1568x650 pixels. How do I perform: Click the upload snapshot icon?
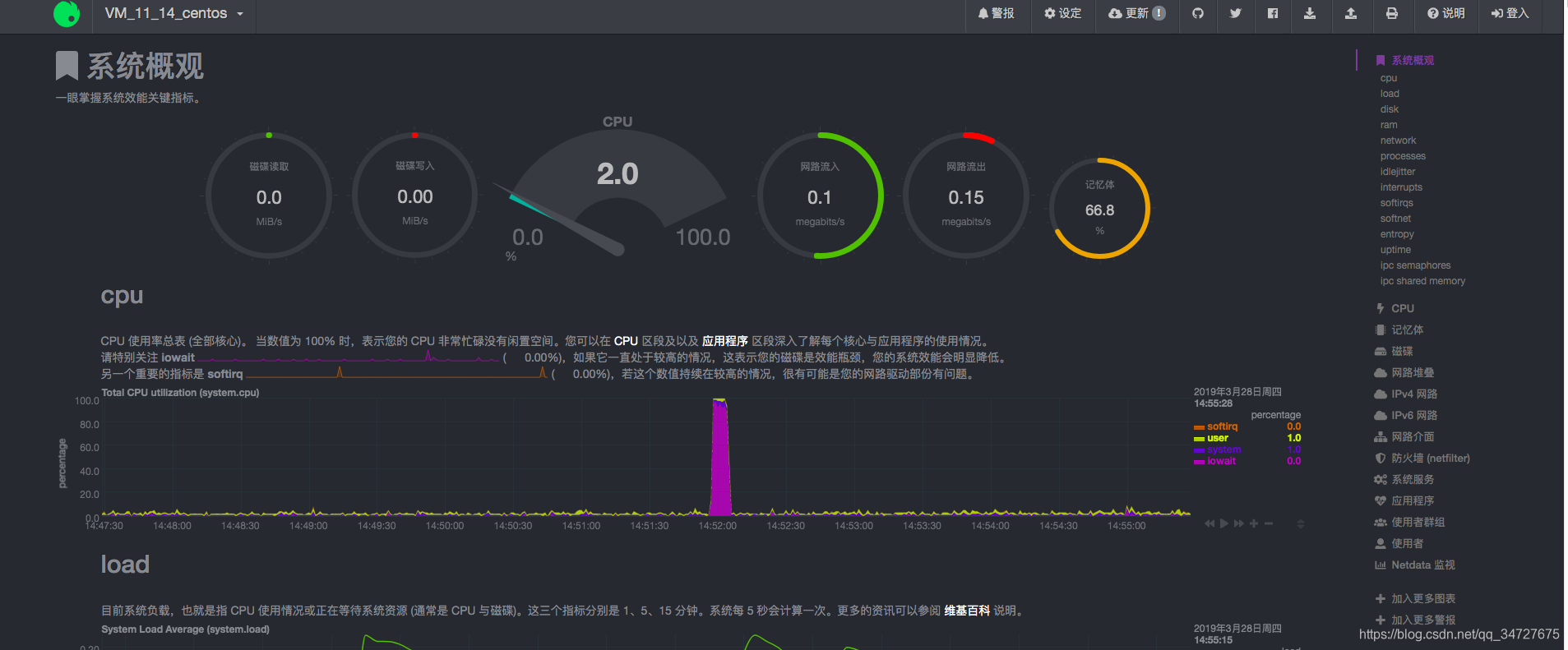1351,14
